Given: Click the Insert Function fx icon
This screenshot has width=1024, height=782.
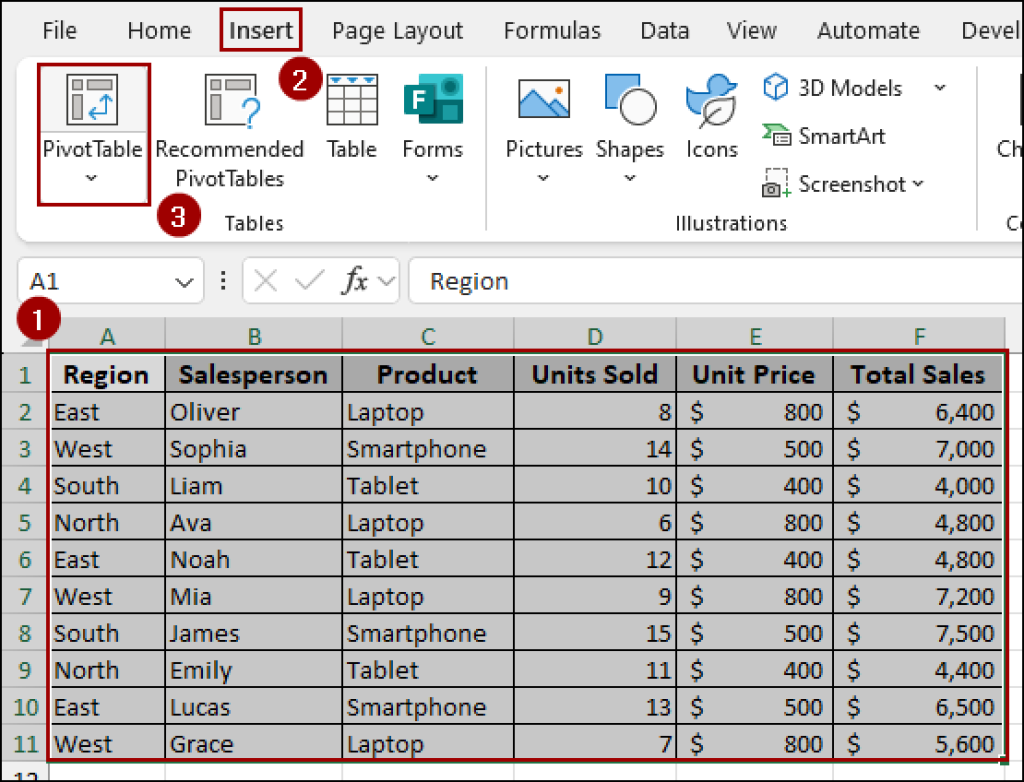Looking at the screenshot, I should click(355, 282).
